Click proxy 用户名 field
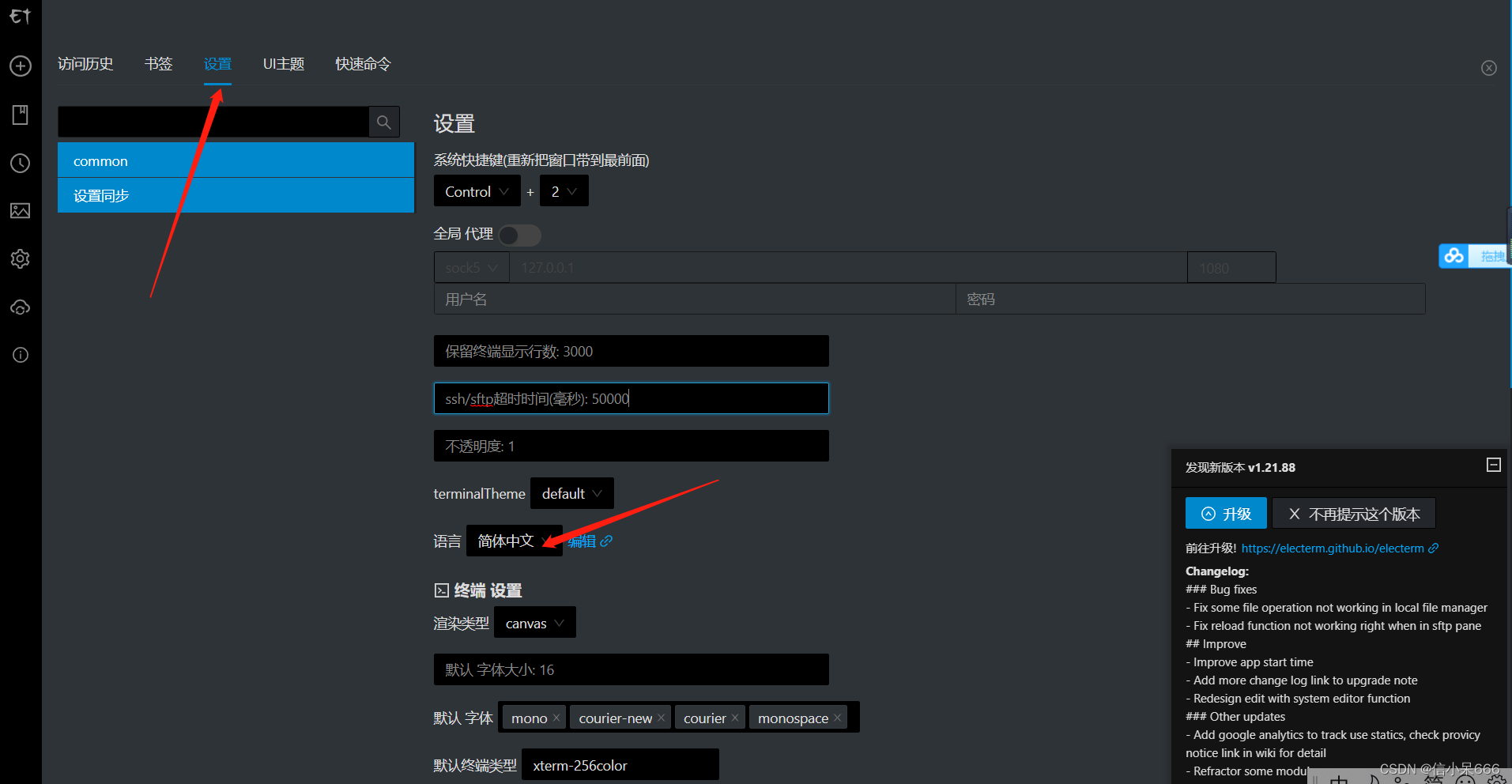 click(695, 300)
